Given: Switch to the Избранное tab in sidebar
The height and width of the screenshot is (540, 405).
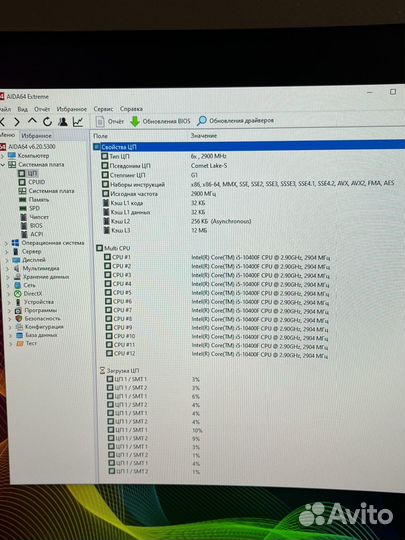Looking at the screenshot, I should point(36,136).
